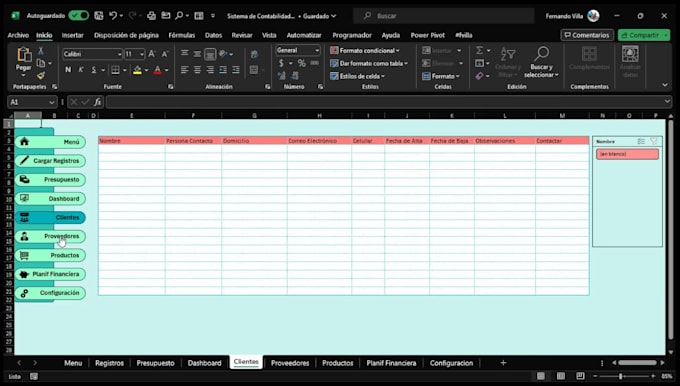Click the Buscar search box

coord(444,16)
